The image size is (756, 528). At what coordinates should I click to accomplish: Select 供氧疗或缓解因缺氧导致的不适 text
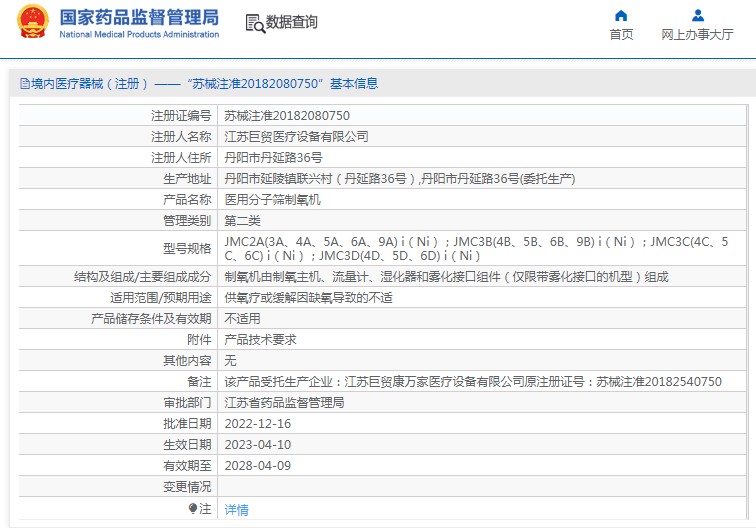309,298
